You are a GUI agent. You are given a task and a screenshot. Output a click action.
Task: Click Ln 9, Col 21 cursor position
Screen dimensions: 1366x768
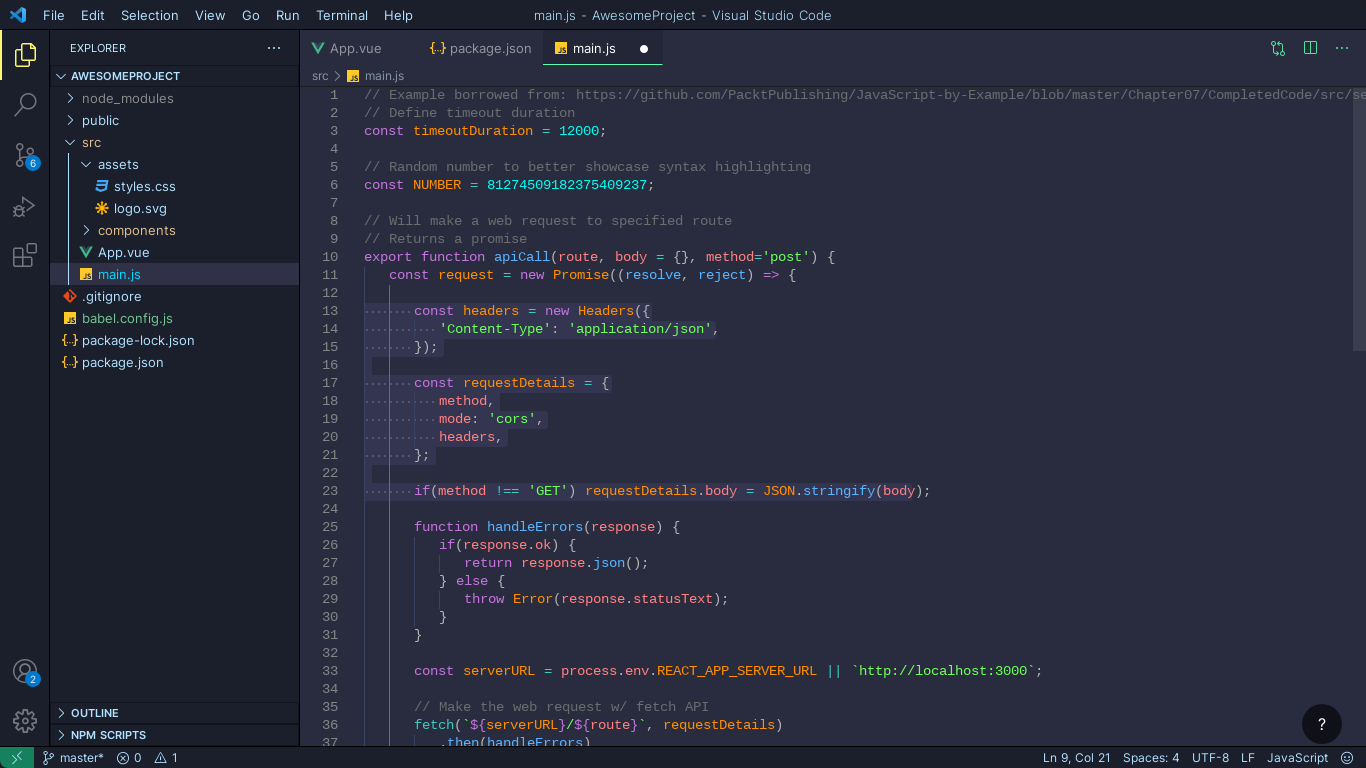1077,758
